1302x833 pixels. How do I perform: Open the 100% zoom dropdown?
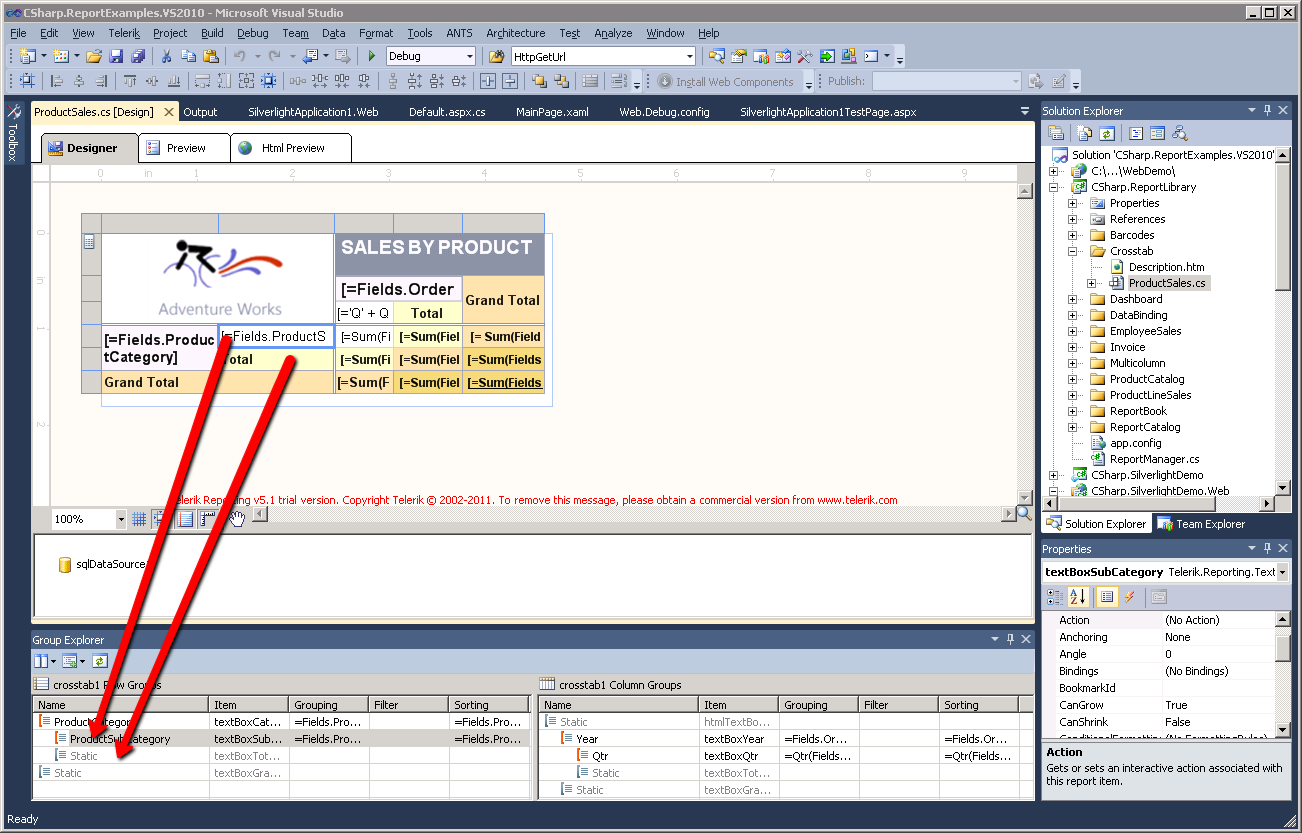coord(121,519)
